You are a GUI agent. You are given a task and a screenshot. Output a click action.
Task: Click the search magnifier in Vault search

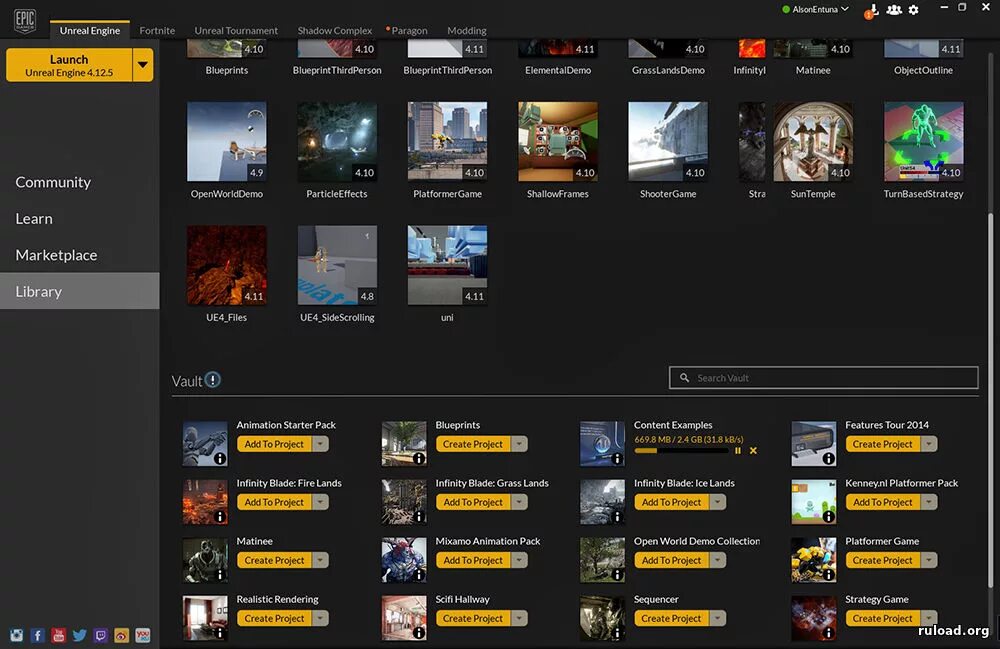coord(684,377)
